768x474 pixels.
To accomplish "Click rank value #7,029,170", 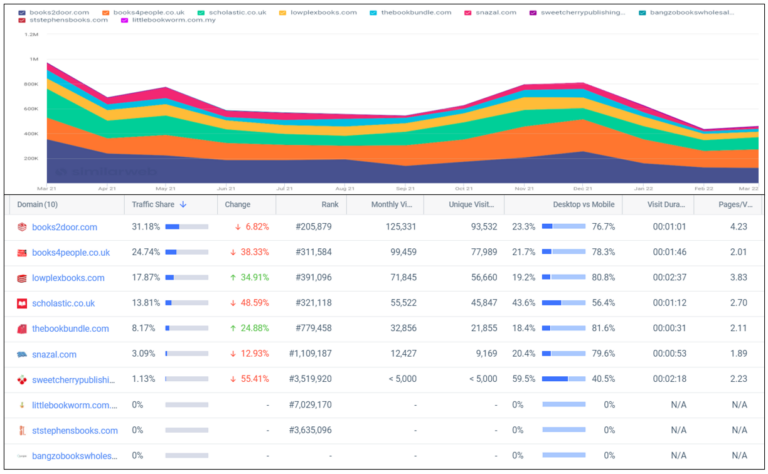I will pos(310,405).
